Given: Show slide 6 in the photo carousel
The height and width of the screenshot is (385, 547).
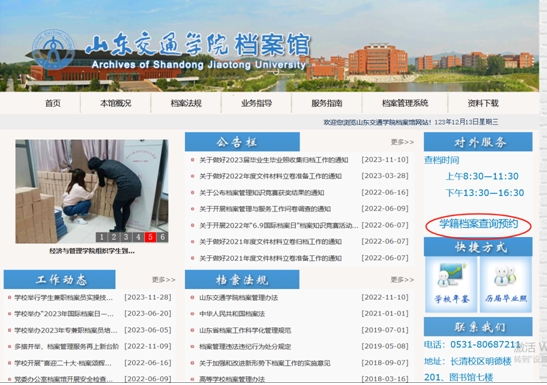Looking at the screenshot, I should pyautogui.click(x=163, y=237).
